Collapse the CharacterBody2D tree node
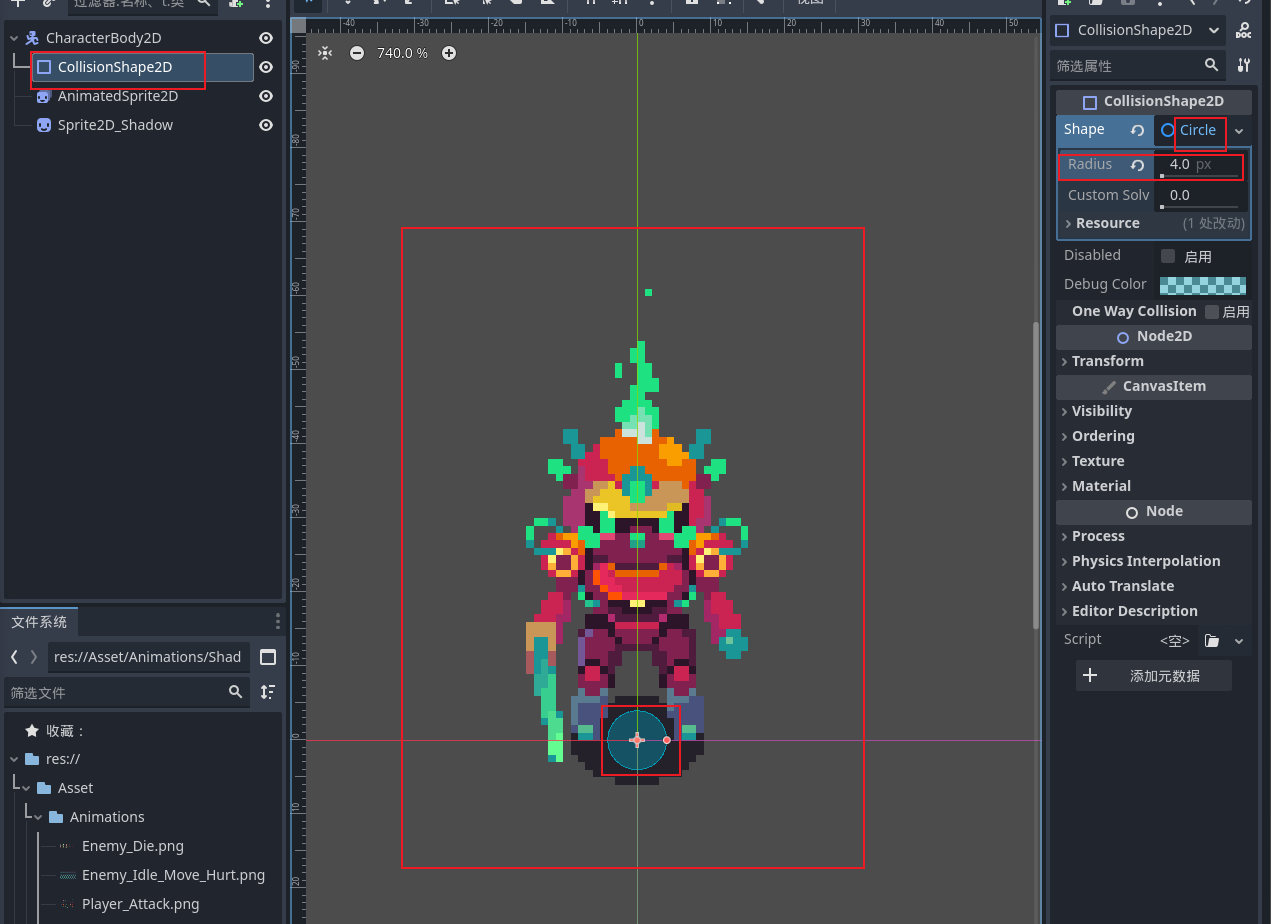1271x924 pixels. [14, 38]
